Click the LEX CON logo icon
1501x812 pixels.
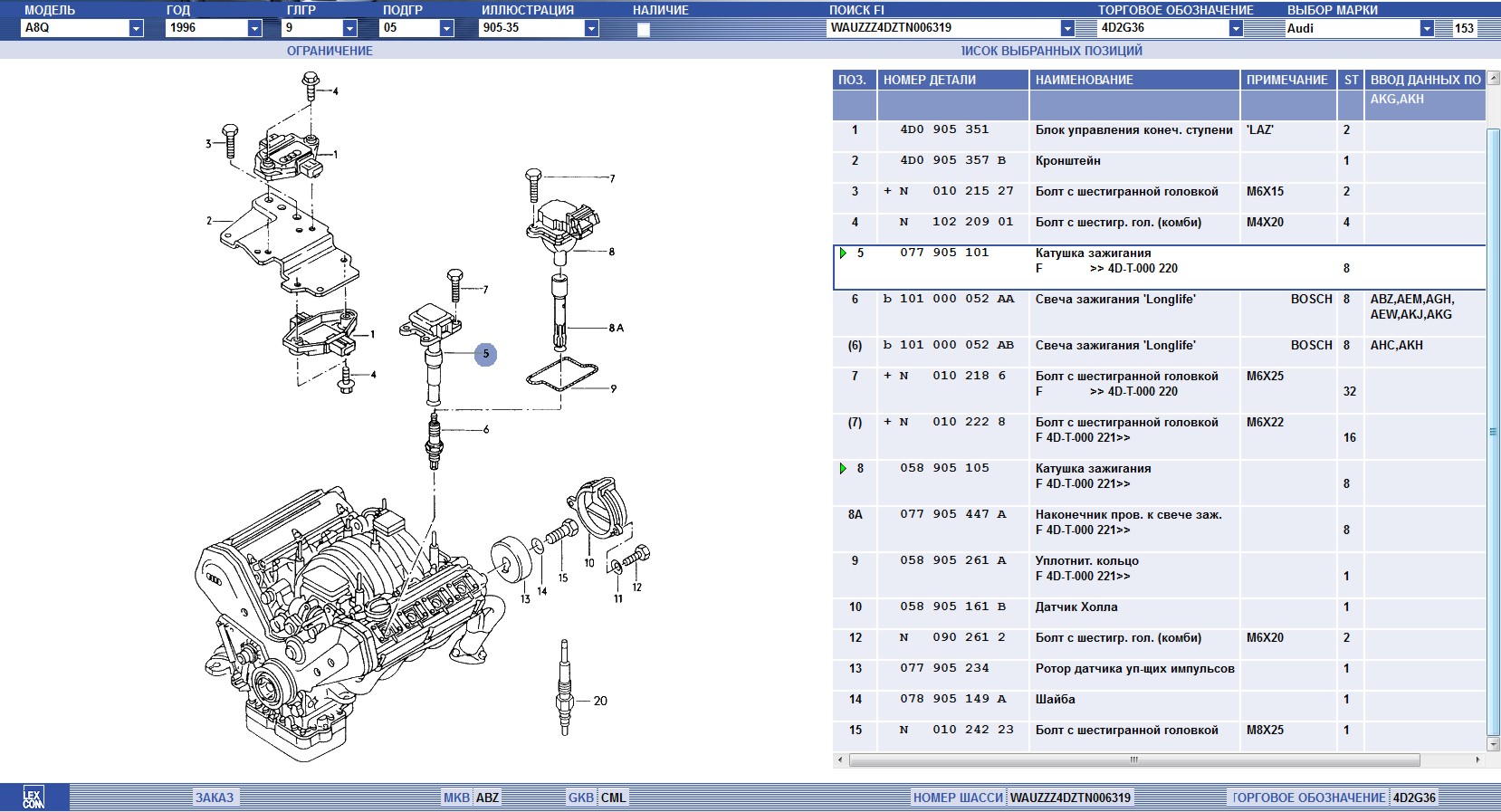coord(33,798)
